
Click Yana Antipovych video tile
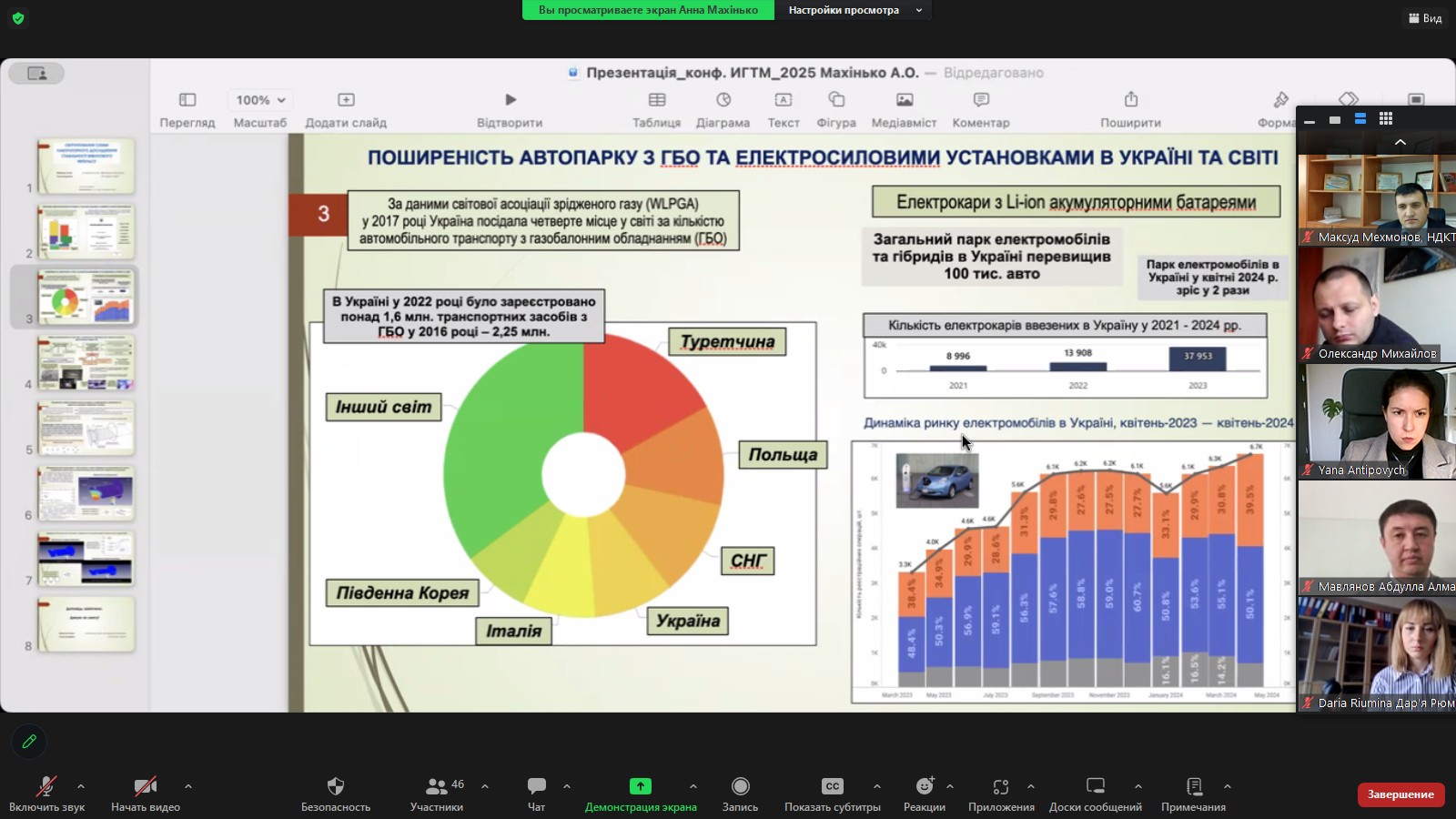click(1376, 420)
